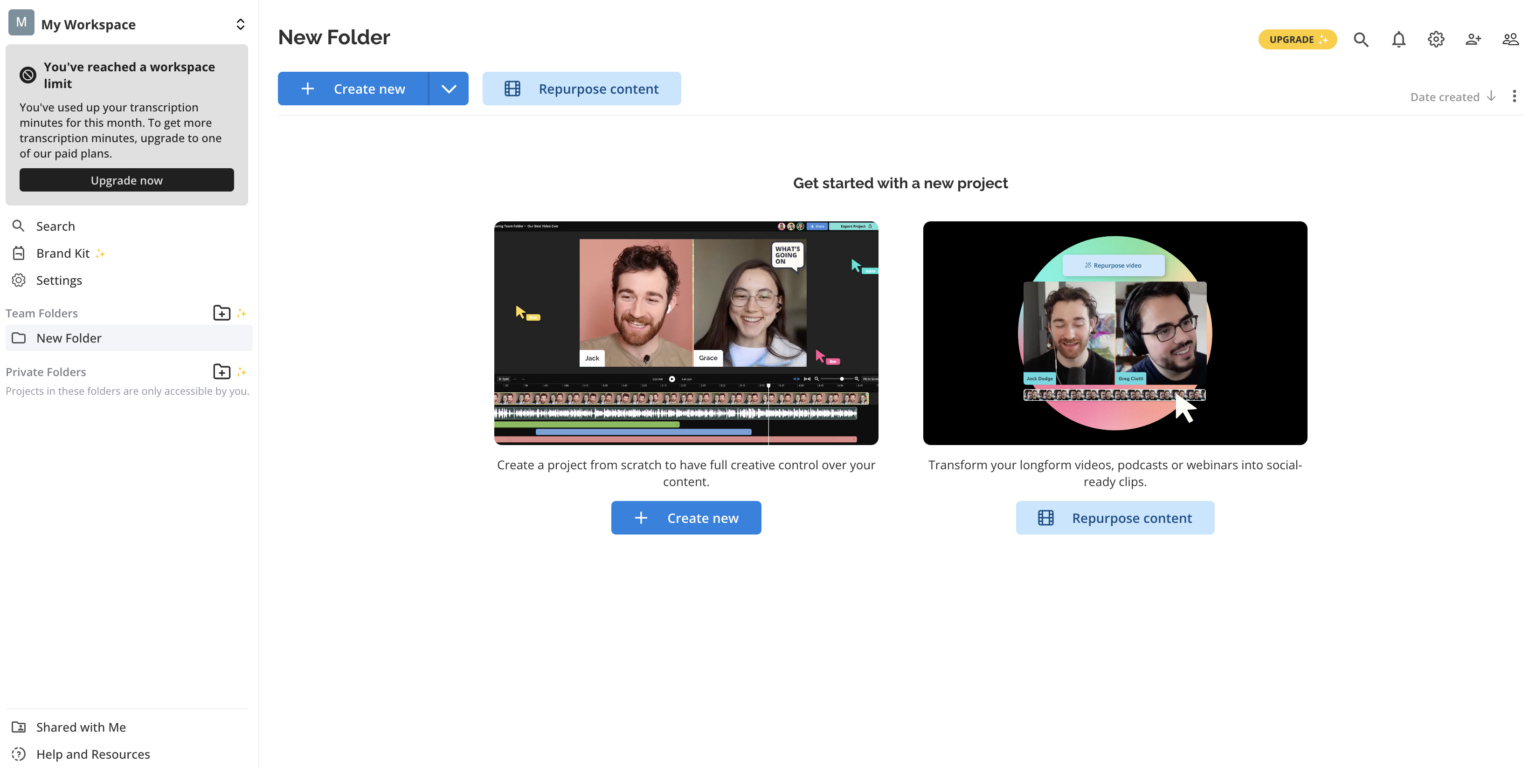This screenshot has width=1536, height=768.
Task: Expand the Create new dropdown arrow
Action: [448, 88]
